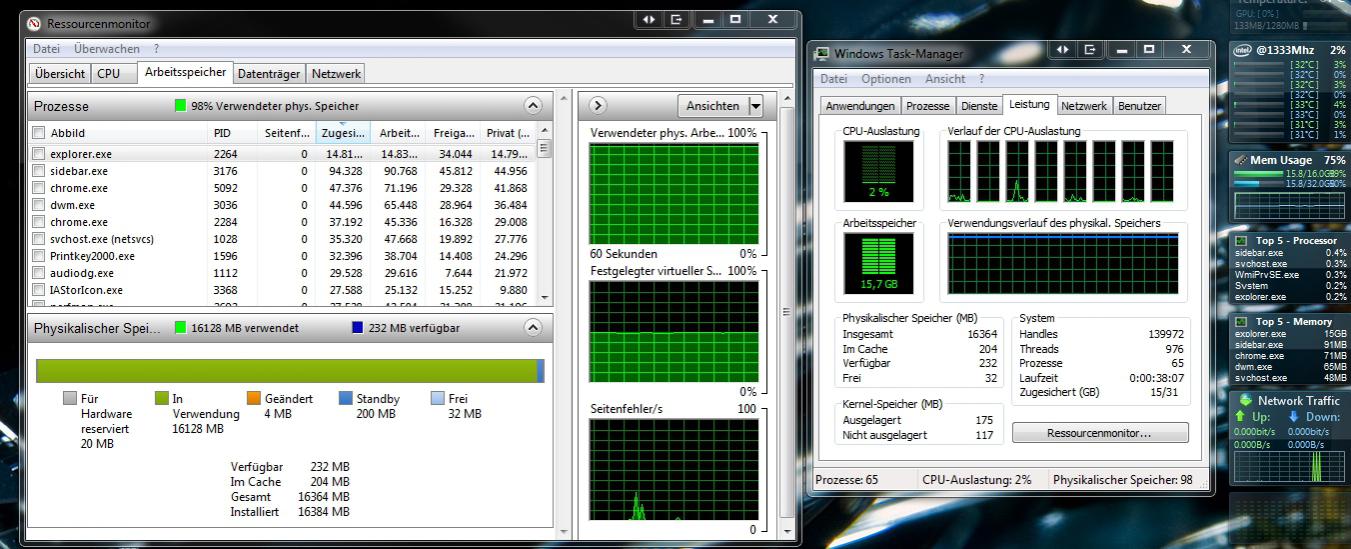Open the Überwachen menu
The image size is (1351, 549).
pyautogui.click(x=107, y=48)
